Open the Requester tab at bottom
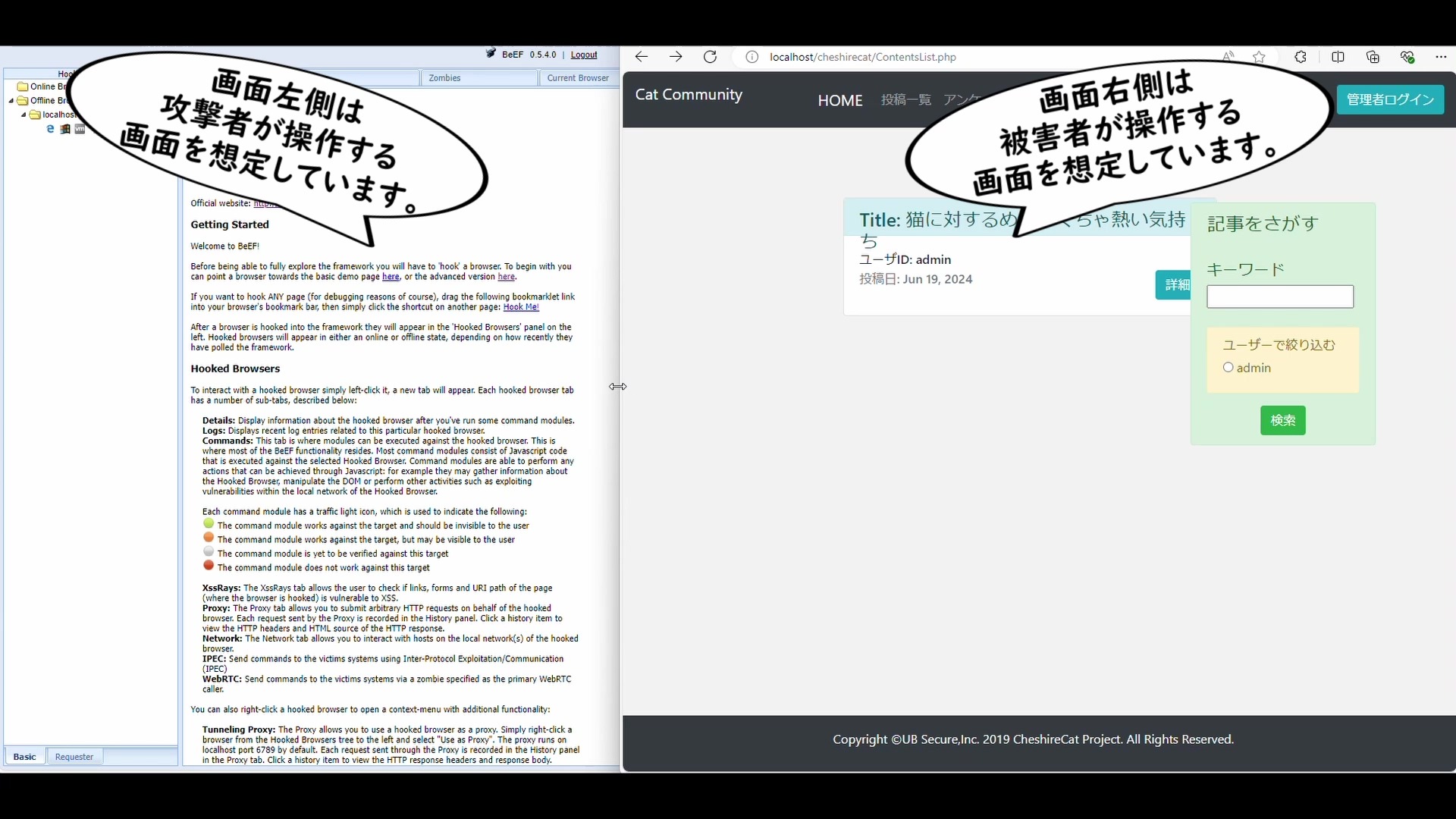This screenshot has width=1456, height=819. click(74, 757)
